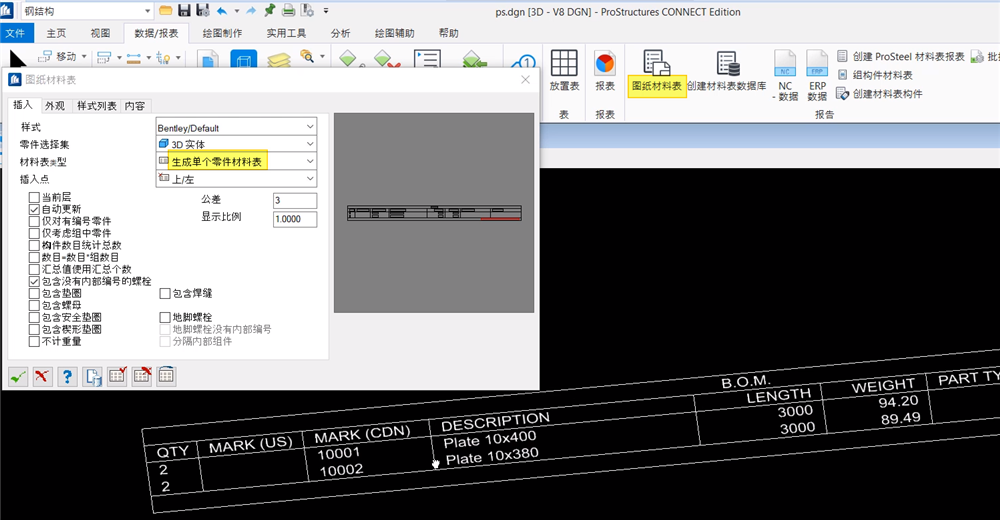The image size is (1000, 520).
Task: Click the ProStructures application logo icon
Action: pyautogui.click(x=7, y=11)
